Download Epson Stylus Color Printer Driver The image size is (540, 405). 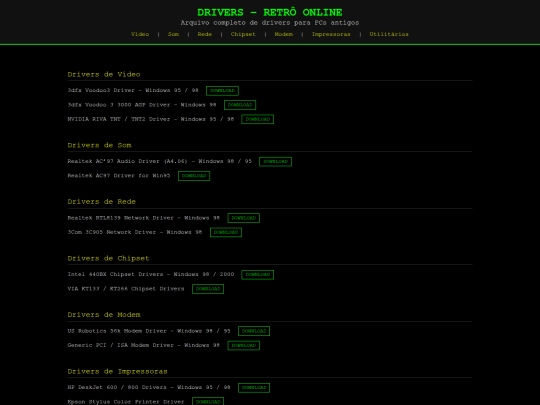click(x=208, y=402)
